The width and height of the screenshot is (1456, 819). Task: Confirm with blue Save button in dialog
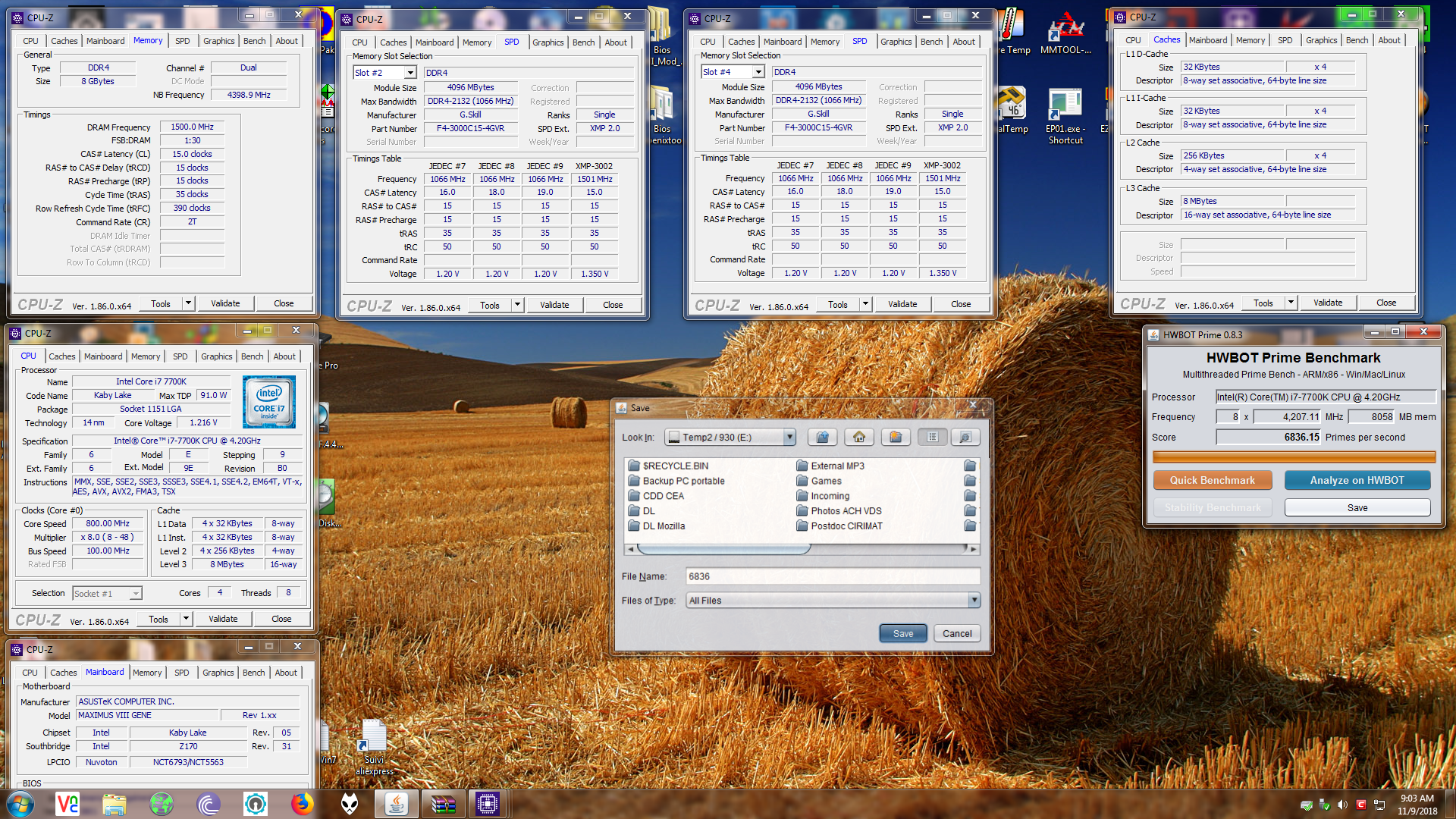pyautogui.click(x=903, y=634)
